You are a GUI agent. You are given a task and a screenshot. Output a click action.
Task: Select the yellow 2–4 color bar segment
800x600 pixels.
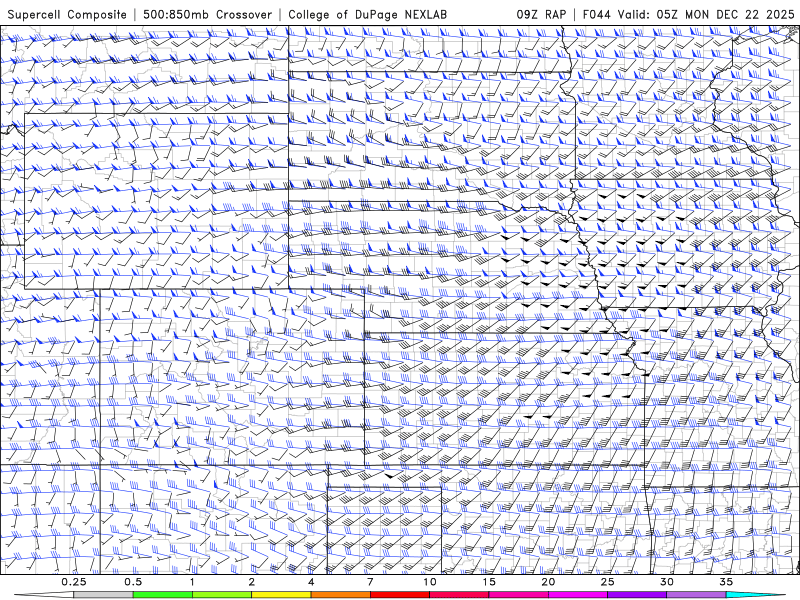[x=281, y=595]
